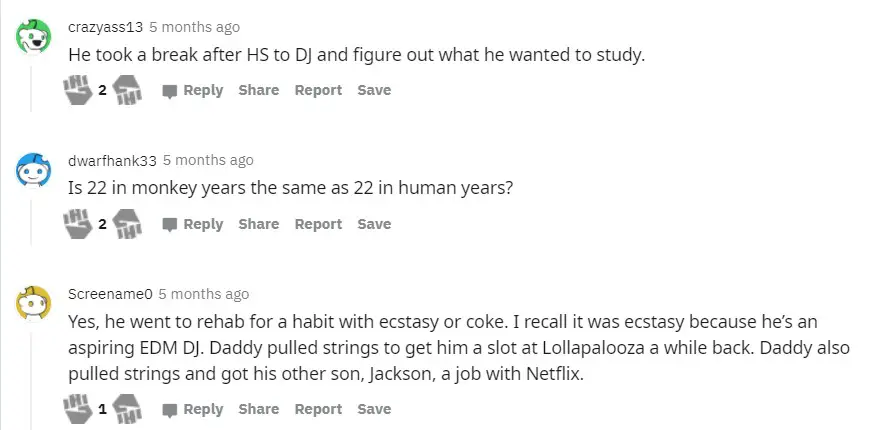Downvote dwarfhank33's monkey years comment
Viewport: 876px width, 430px height.
click(125, 224)
